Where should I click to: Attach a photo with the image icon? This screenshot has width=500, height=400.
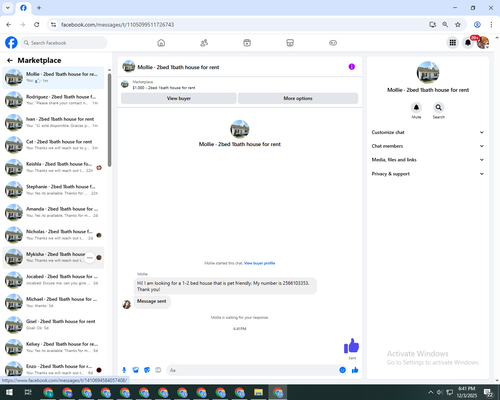(x=136, y=370)
